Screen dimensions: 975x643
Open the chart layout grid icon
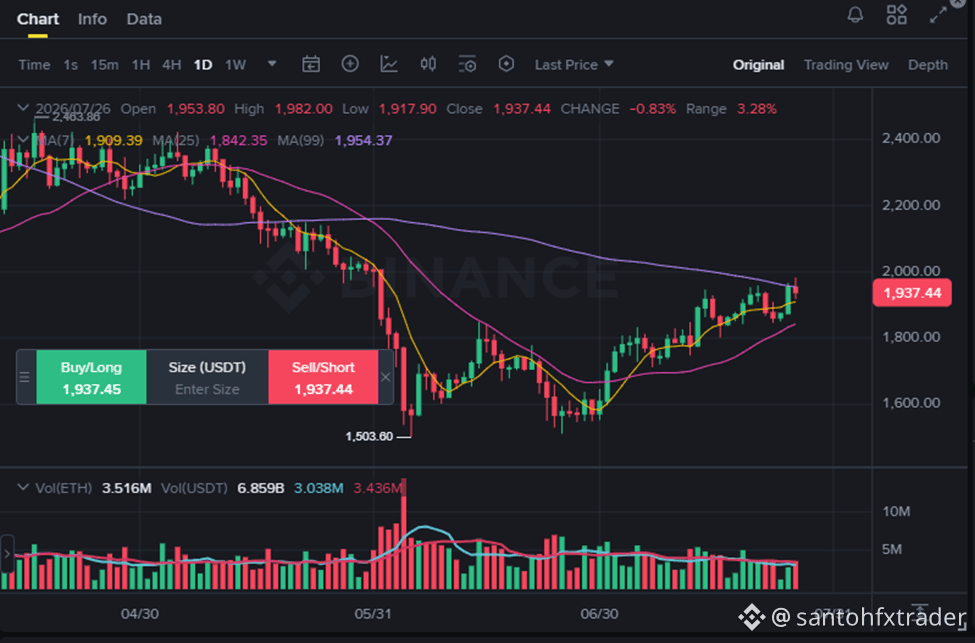coord(896,15)
